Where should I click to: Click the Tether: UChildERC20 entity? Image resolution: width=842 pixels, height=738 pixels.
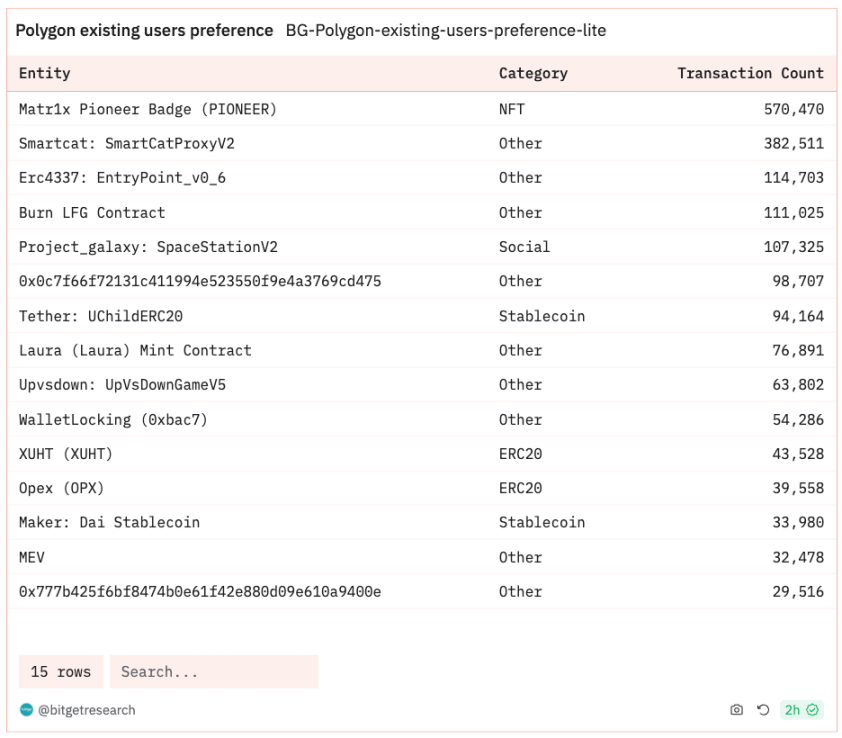coord(101,316)
